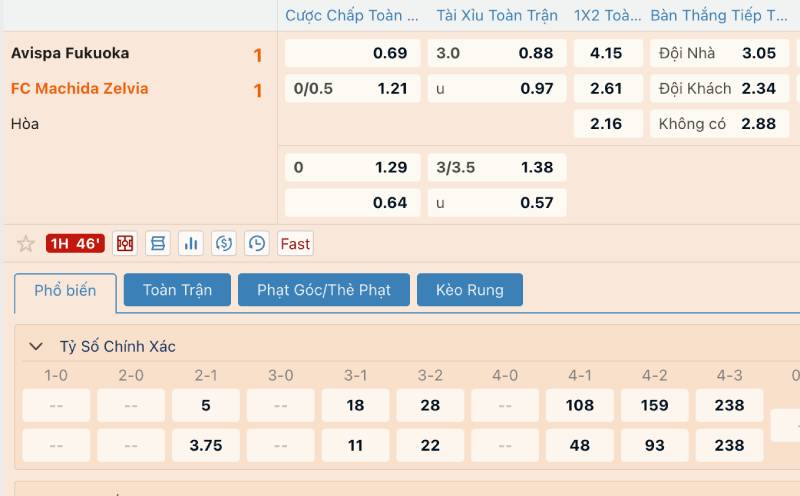Click the Fast bet button
This screenshot has width=800, height=496.
click(x=295, y=244)
